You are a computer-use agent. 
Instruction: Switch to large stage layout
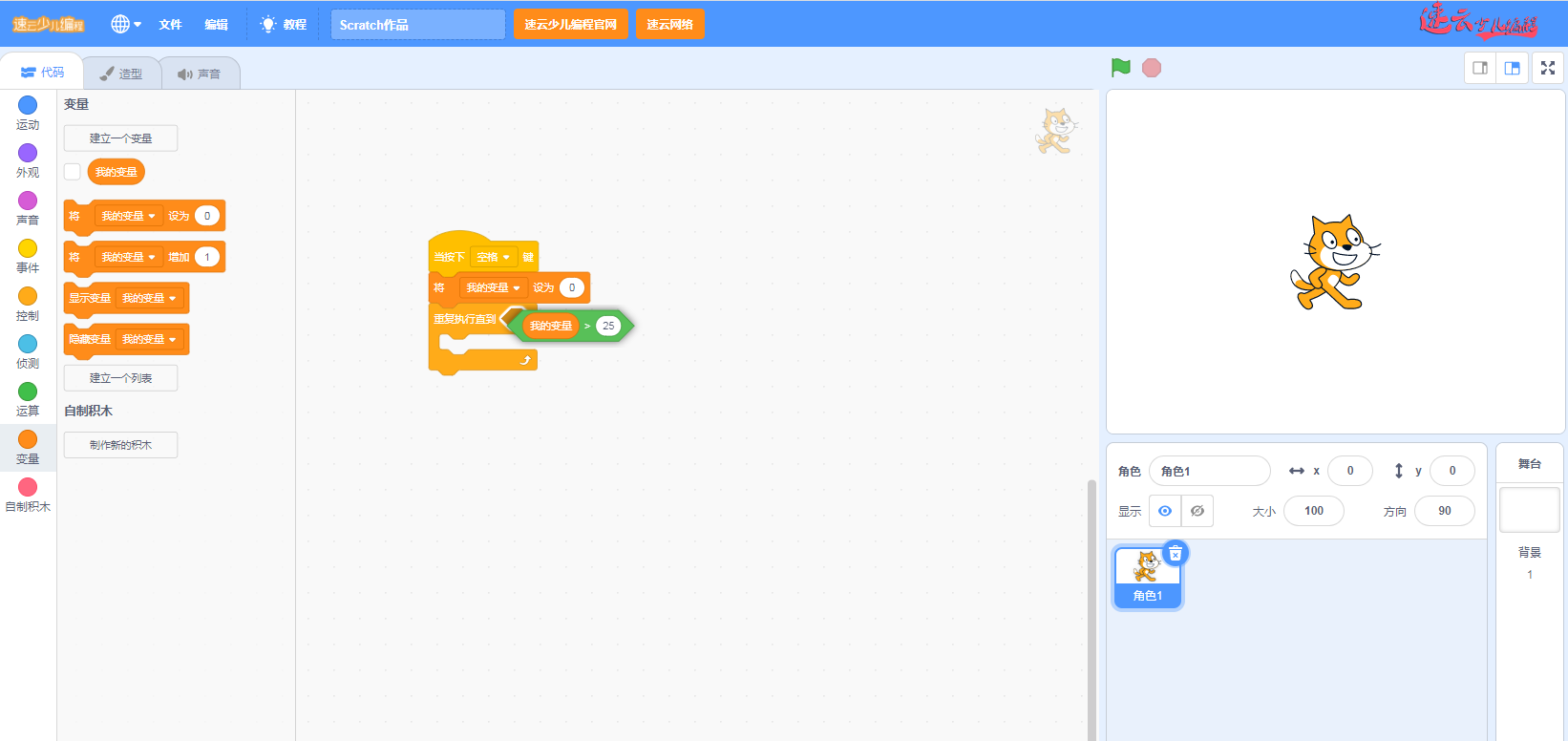tap(1513, 68)
